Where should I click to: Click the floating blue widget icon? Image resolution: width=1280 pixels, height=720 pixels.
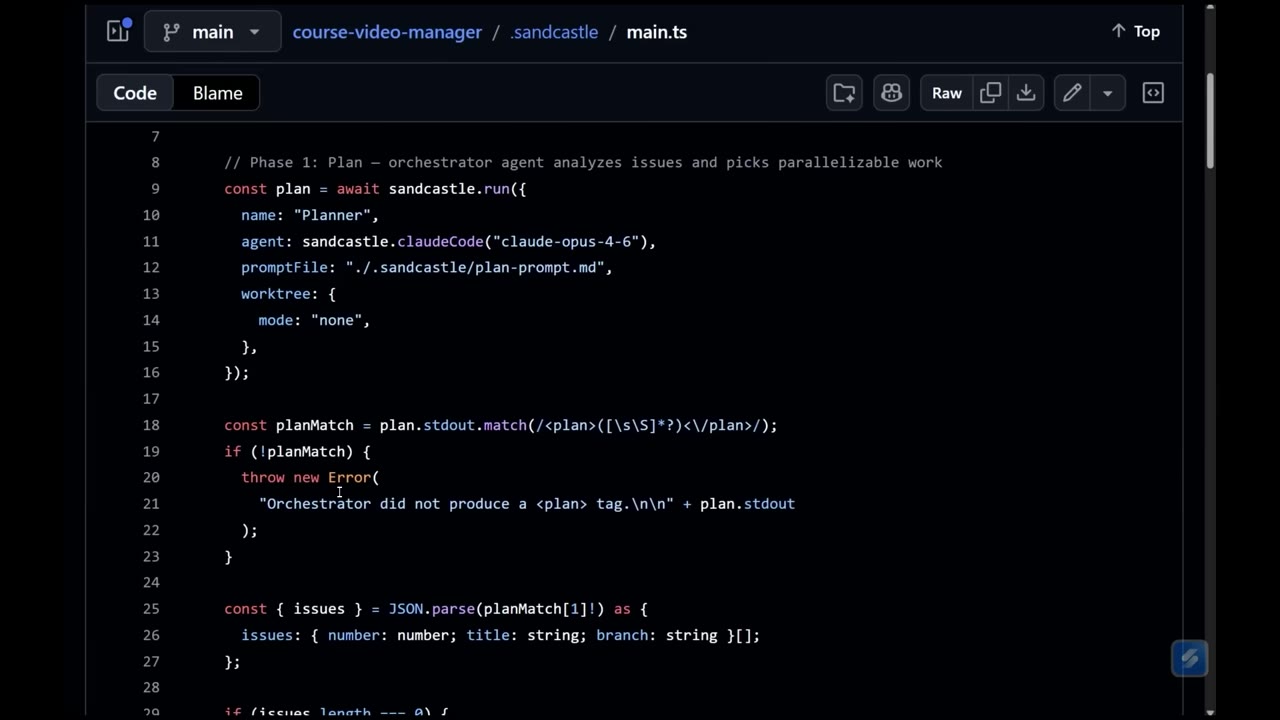pyautogui.click(x=1189, y=659)
